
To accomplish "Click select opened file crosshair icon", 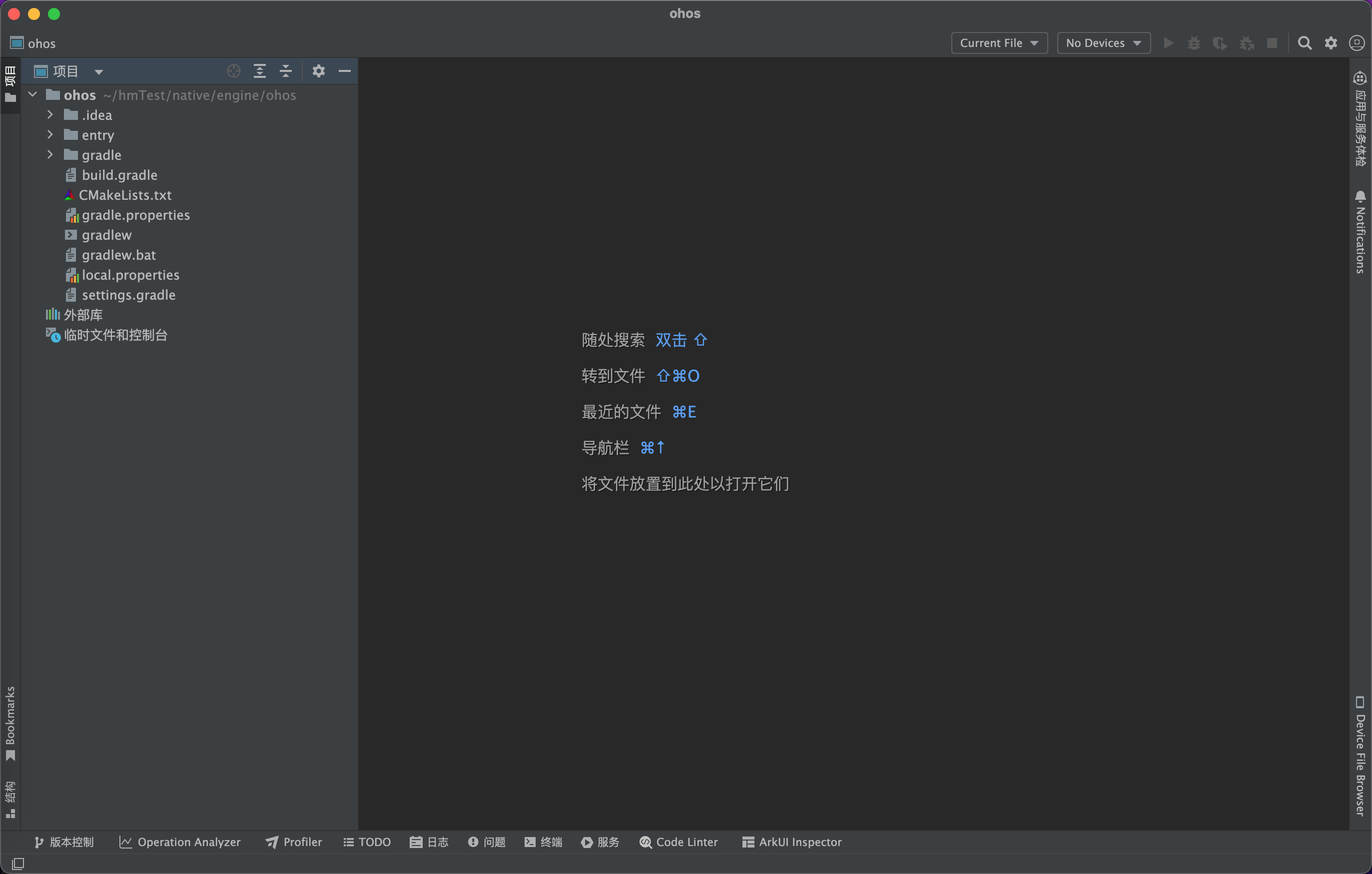I will coord(234,71).
